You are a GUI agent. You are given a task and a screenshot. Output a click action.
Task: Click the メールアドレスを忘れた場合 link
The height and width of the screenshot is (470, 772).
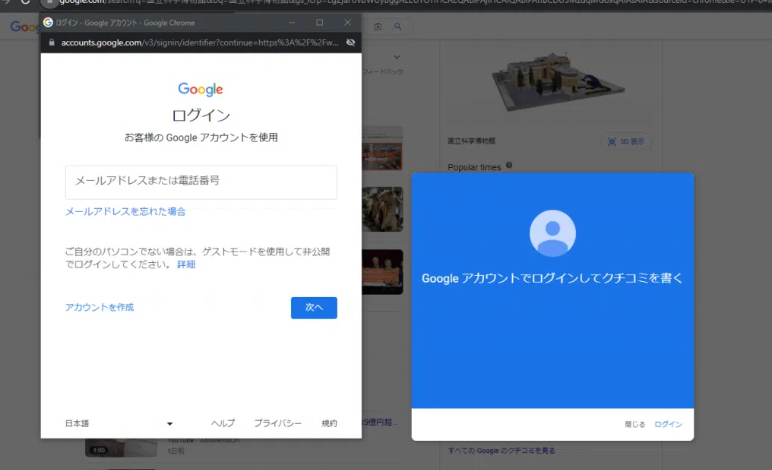(125, 212)
